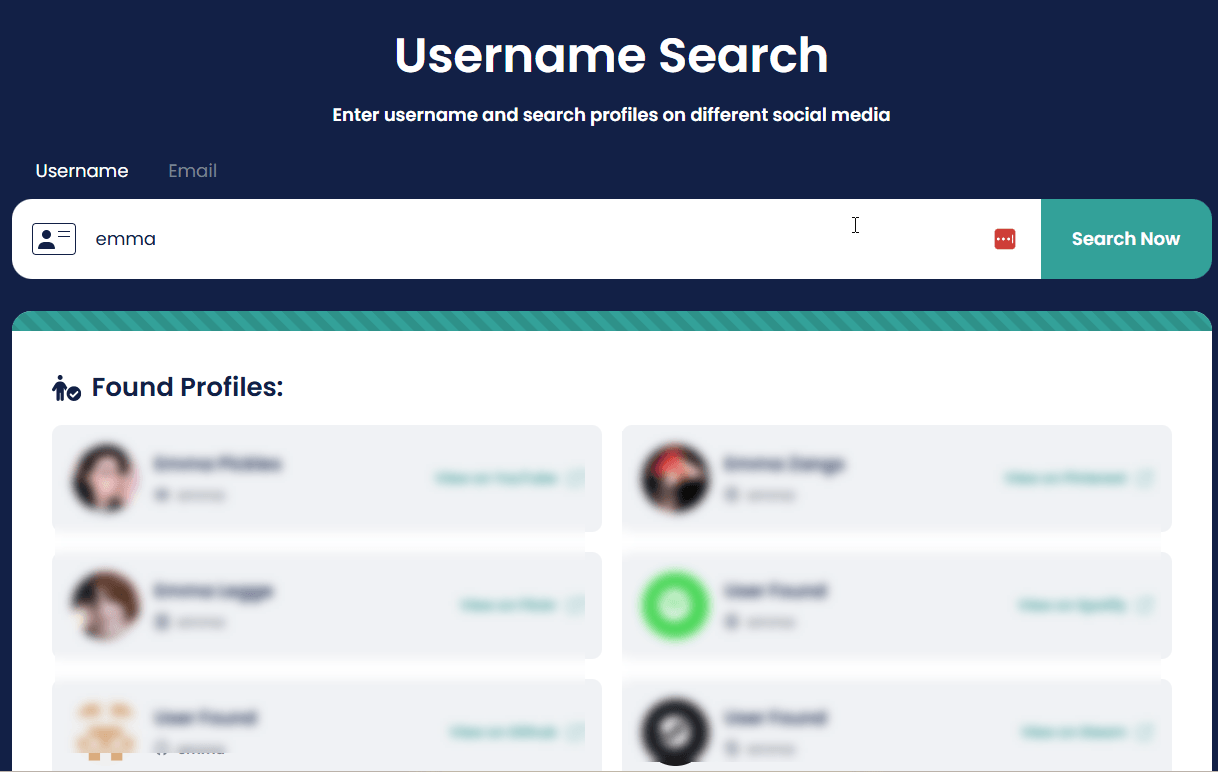Click the green Spotify avatar thumbnail

(x=675, y=605)
